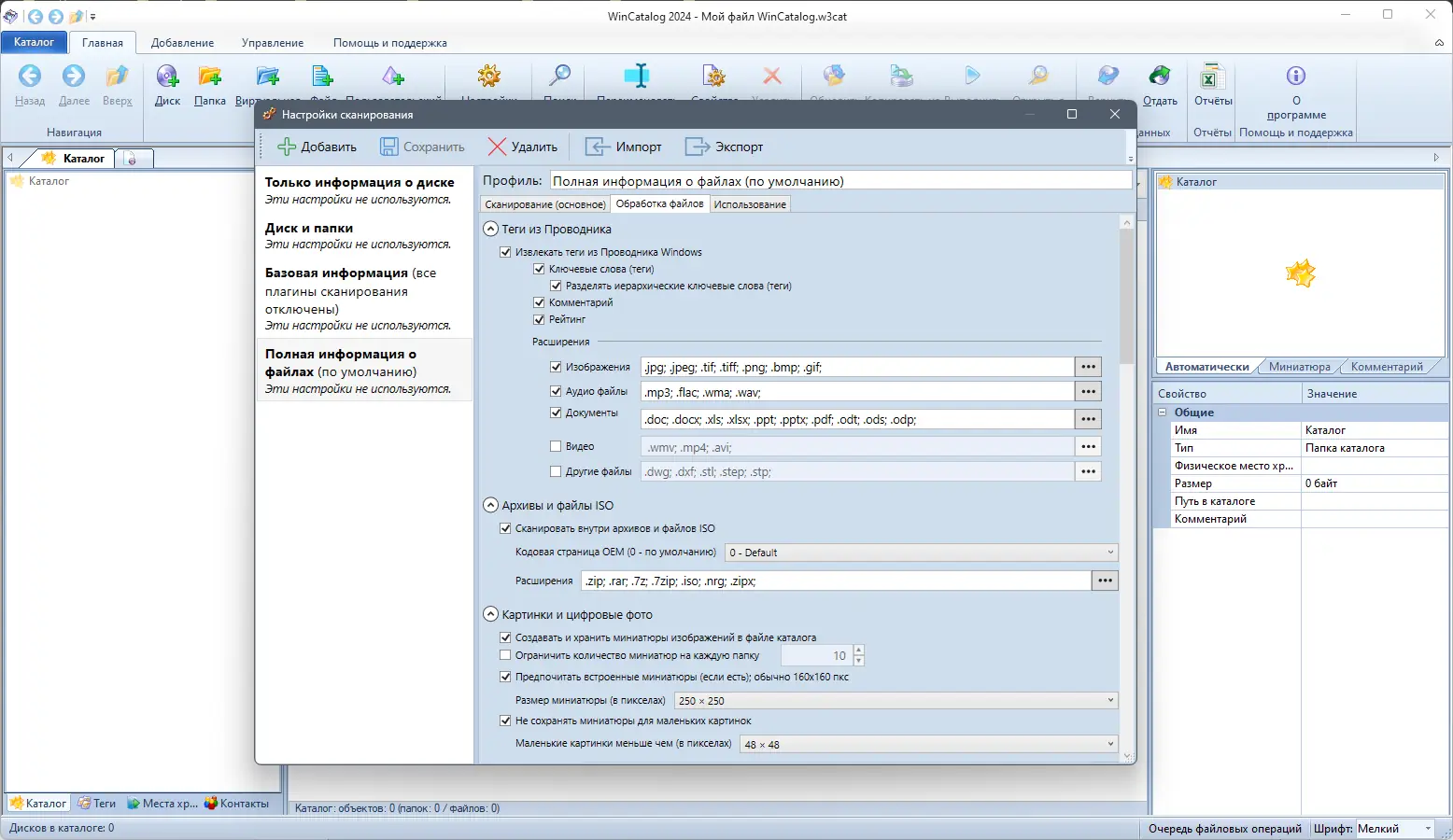Open the Сканирование (основное) tab
This screenshot has height=840, width=1453.
[x=545, y=204]
